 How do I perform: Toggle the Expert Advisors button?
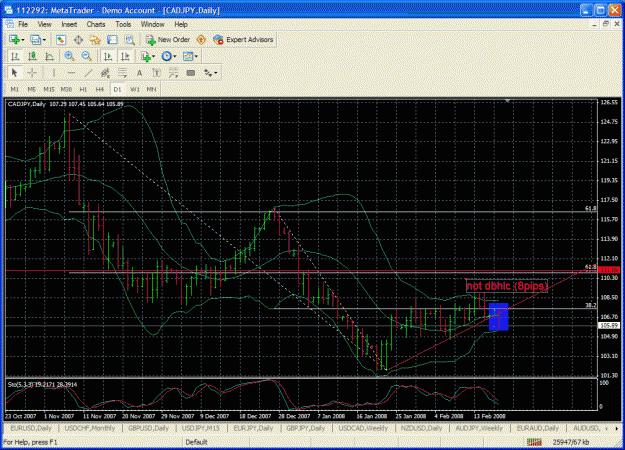point(243,39)
